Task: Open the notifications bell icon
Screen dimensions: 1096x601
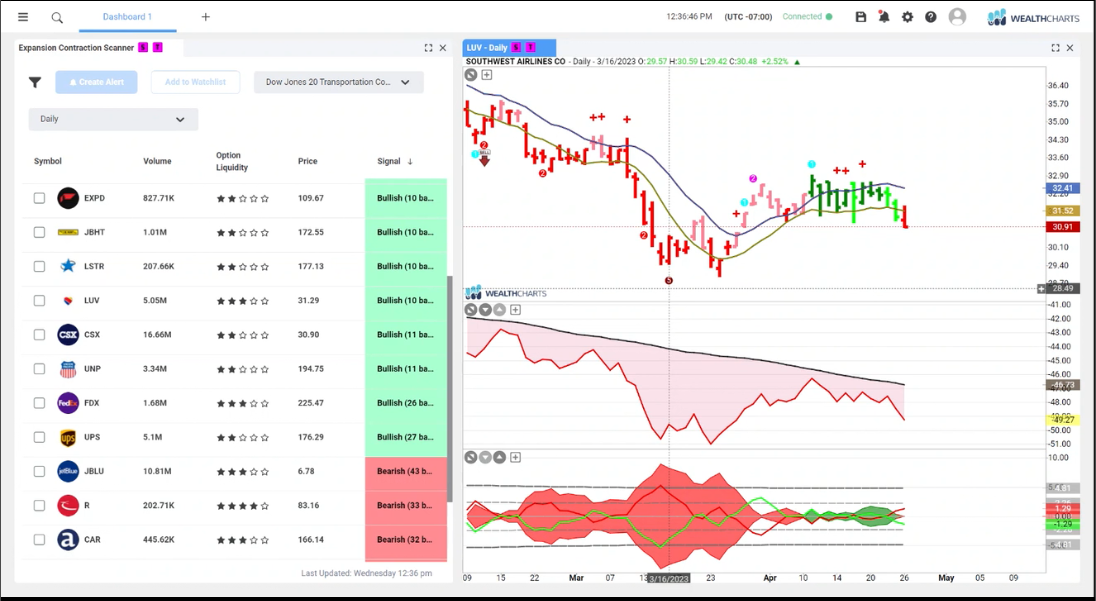Action: coord(884,17)
